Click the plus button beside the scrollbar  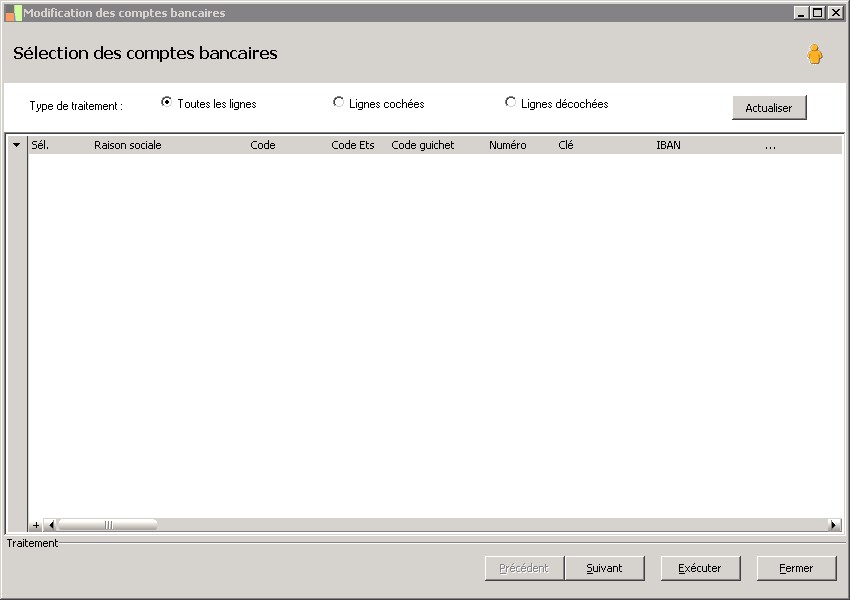[36, 525]
